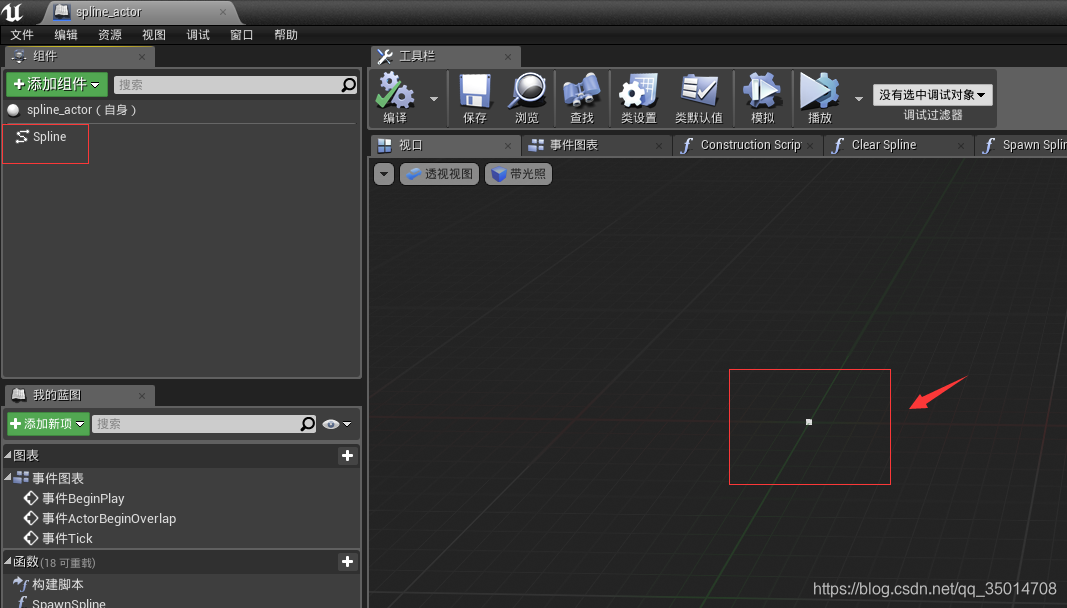Viewport: 1067px width, 608px height.
Task: Open the 编辑 menu
Action: [x=66, y=35]
